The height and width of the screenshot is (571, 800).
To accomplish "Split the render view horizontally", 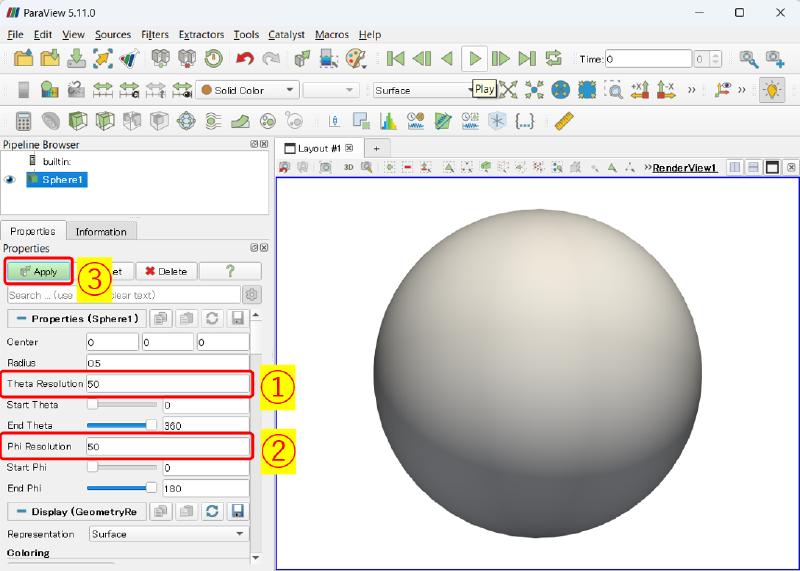I will [x=735, y=167].
